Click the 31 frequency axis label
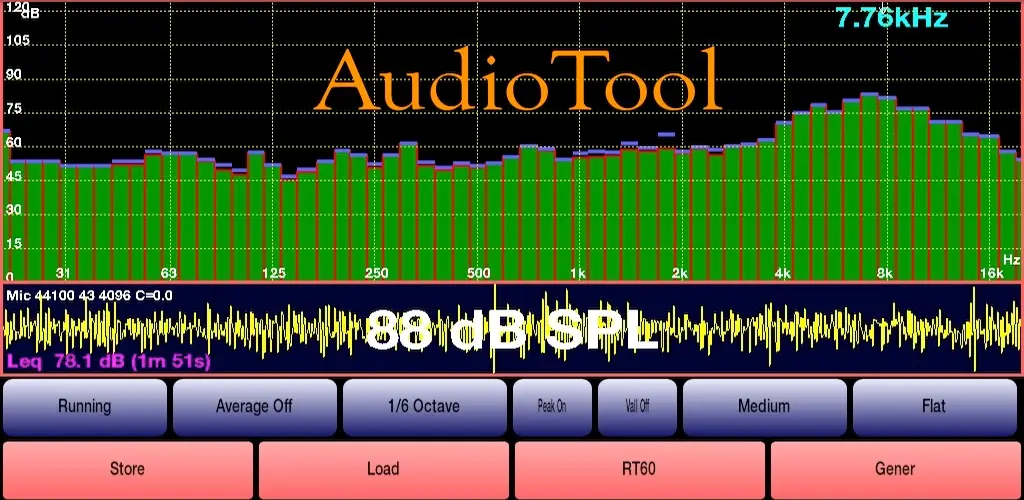This screenshot has height=500, width=1024. (x=63, y=273)
